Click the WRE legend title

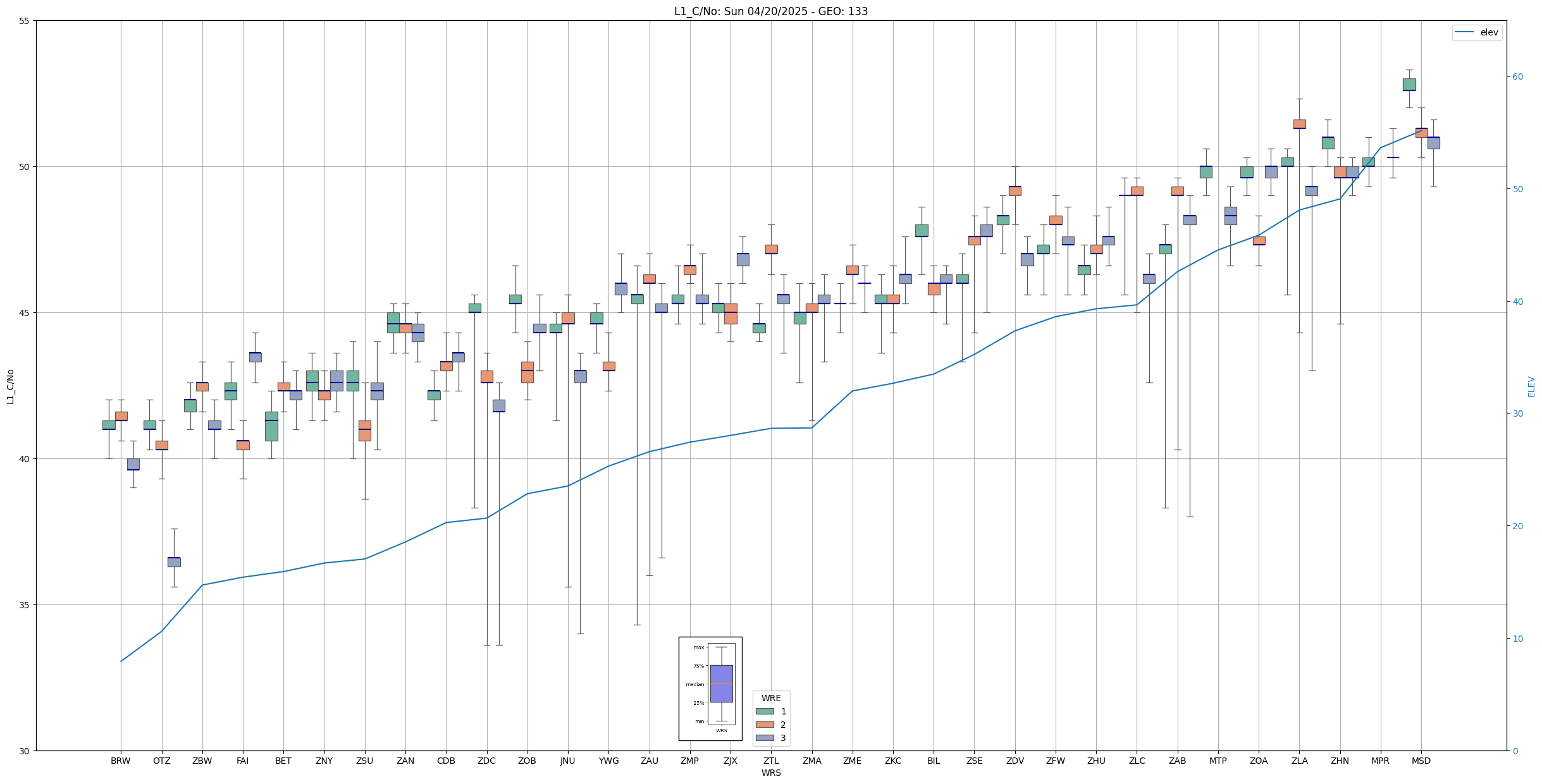(x=771, y=698)
